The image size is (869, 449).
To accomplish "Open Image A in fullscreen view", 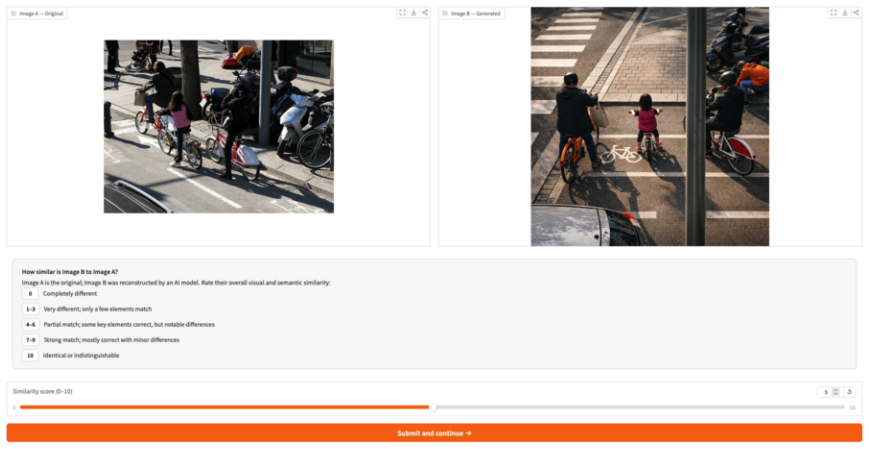I will coord(402,13).
